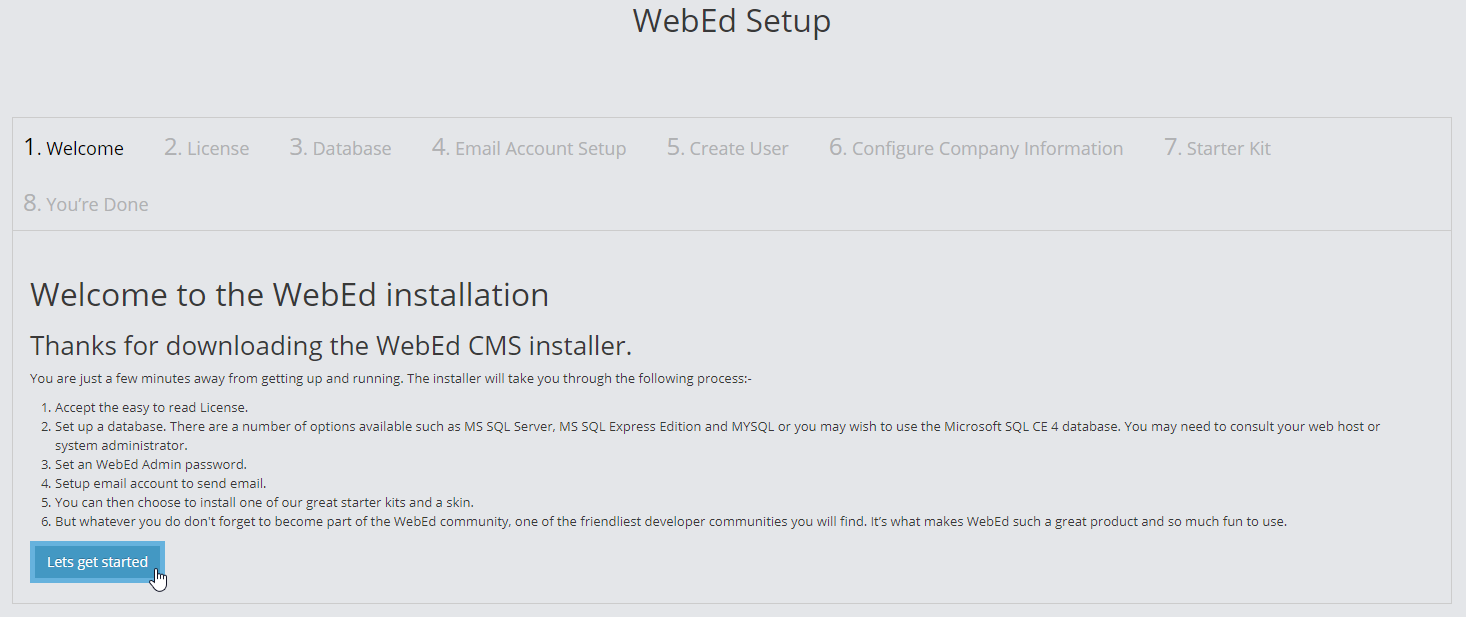Click the step number 1 before Welcome

pyautogui.click(x=29, y=147)
